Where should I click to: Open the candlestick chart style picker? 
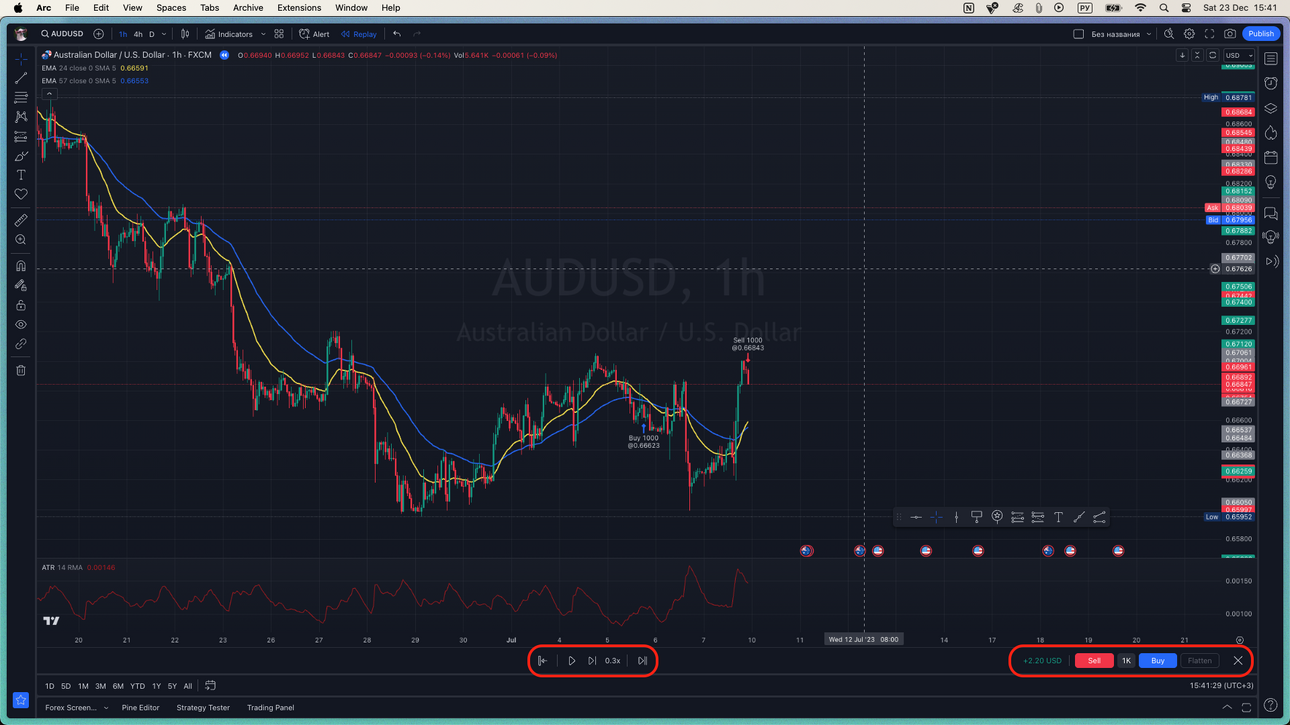185,34
